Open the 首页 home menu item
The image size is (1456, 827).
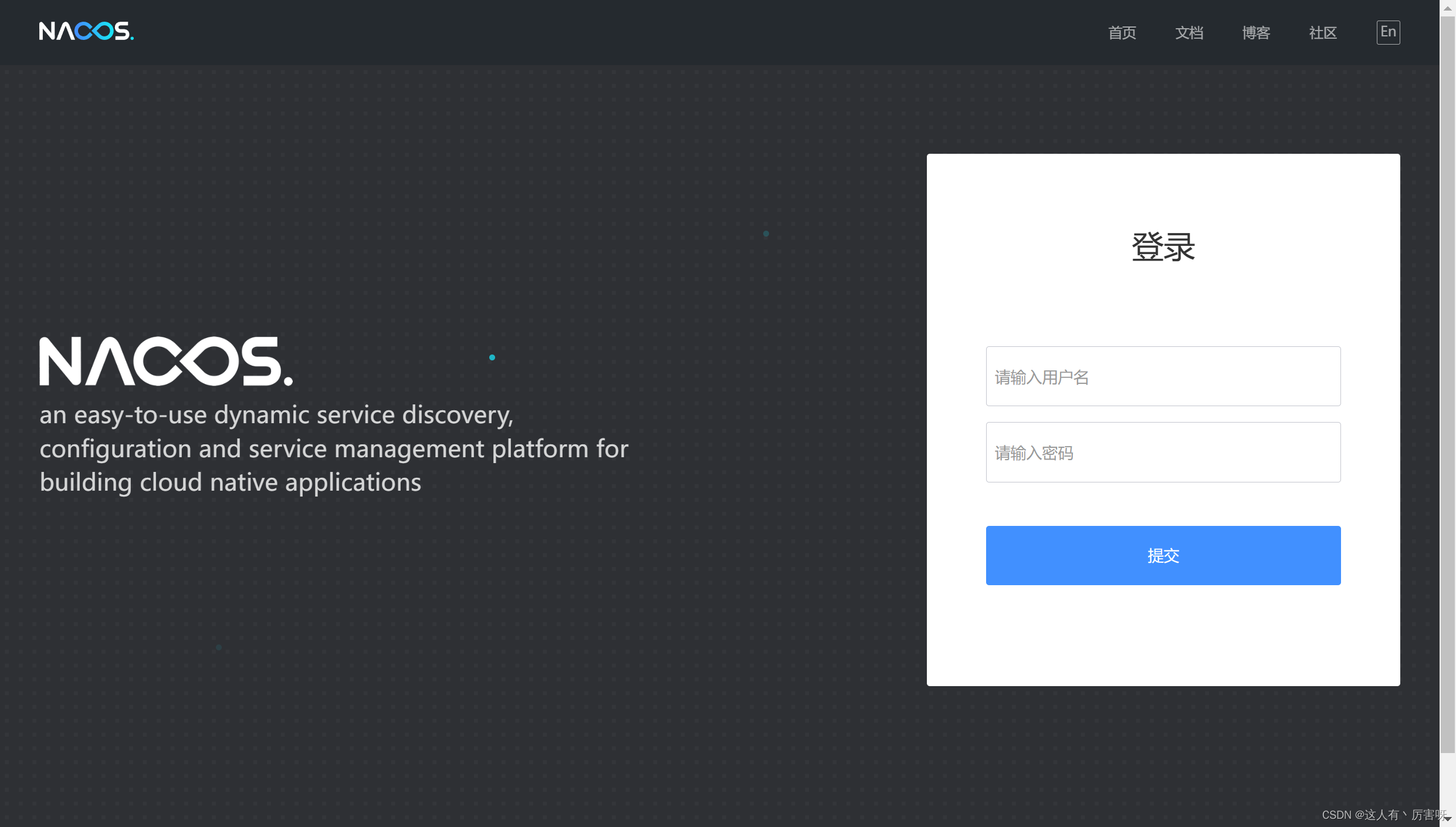(x=1122, y=32)
